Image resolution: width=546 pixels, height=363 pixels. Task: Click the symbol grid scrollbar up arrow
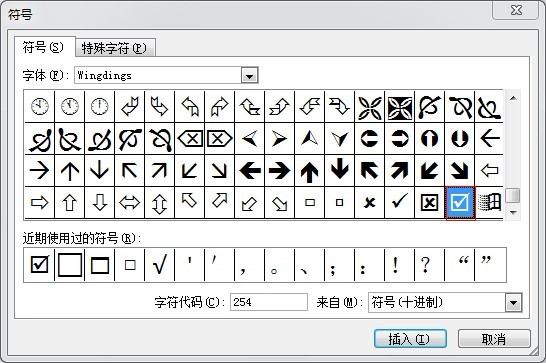[x=513, y=98]
